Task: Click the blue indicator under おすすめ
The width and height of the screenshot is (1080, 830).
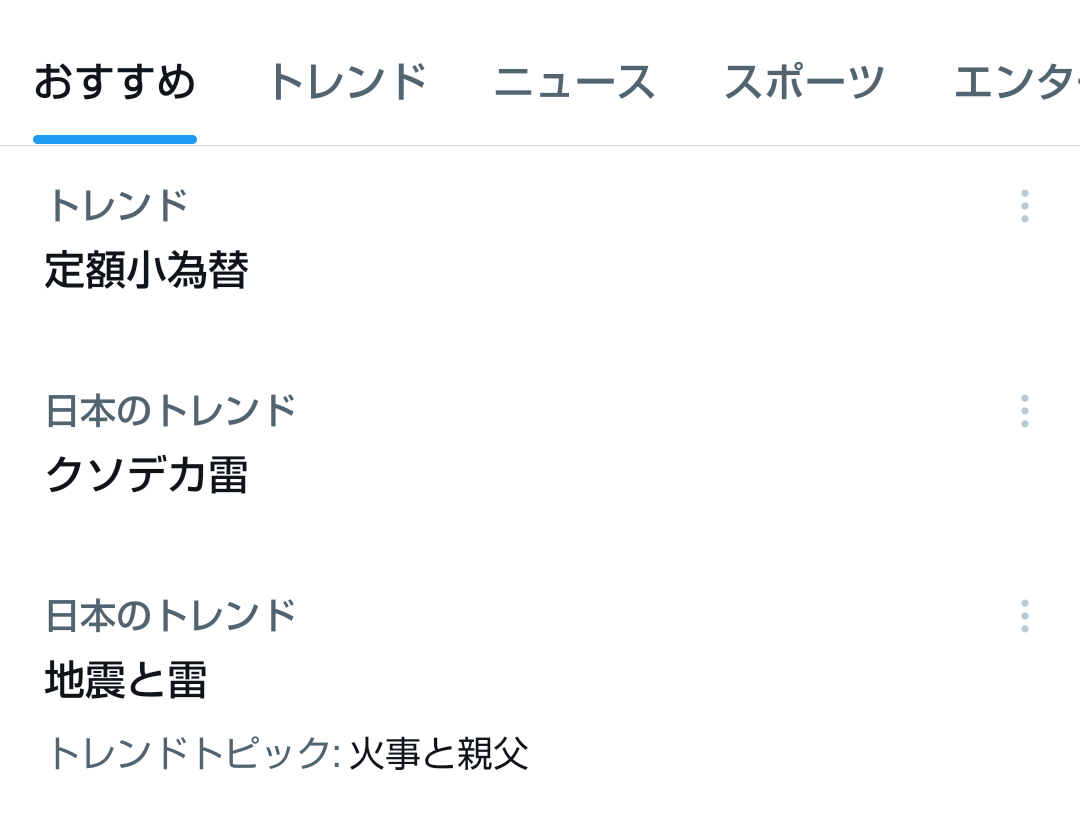Action: (115, 139)
